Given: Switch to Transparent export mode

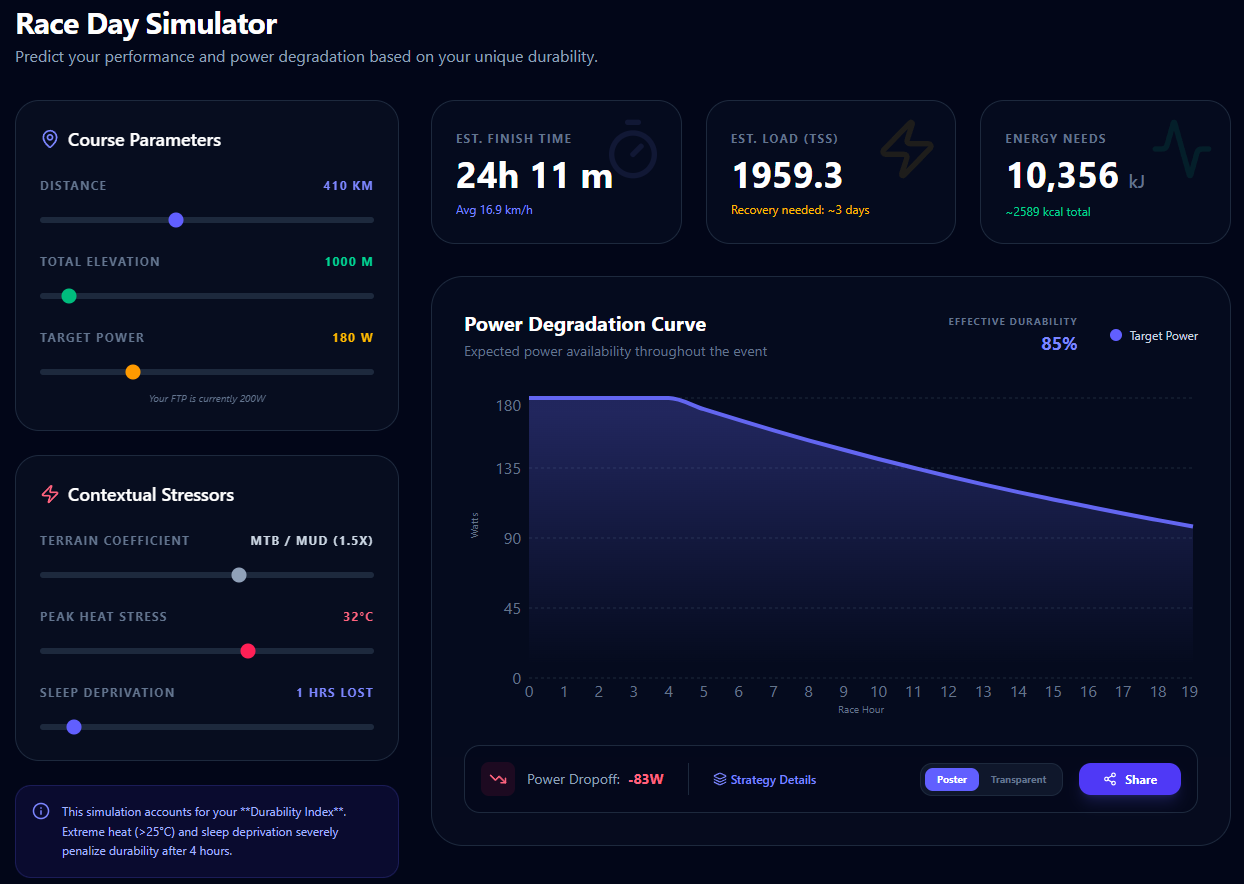Looking at the screenshot, I should [x=1018, y=779].
